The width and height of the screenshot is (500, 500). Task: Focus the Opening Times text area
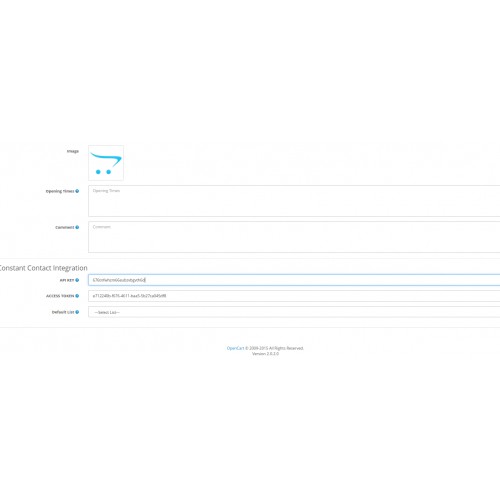click(294, 201)
